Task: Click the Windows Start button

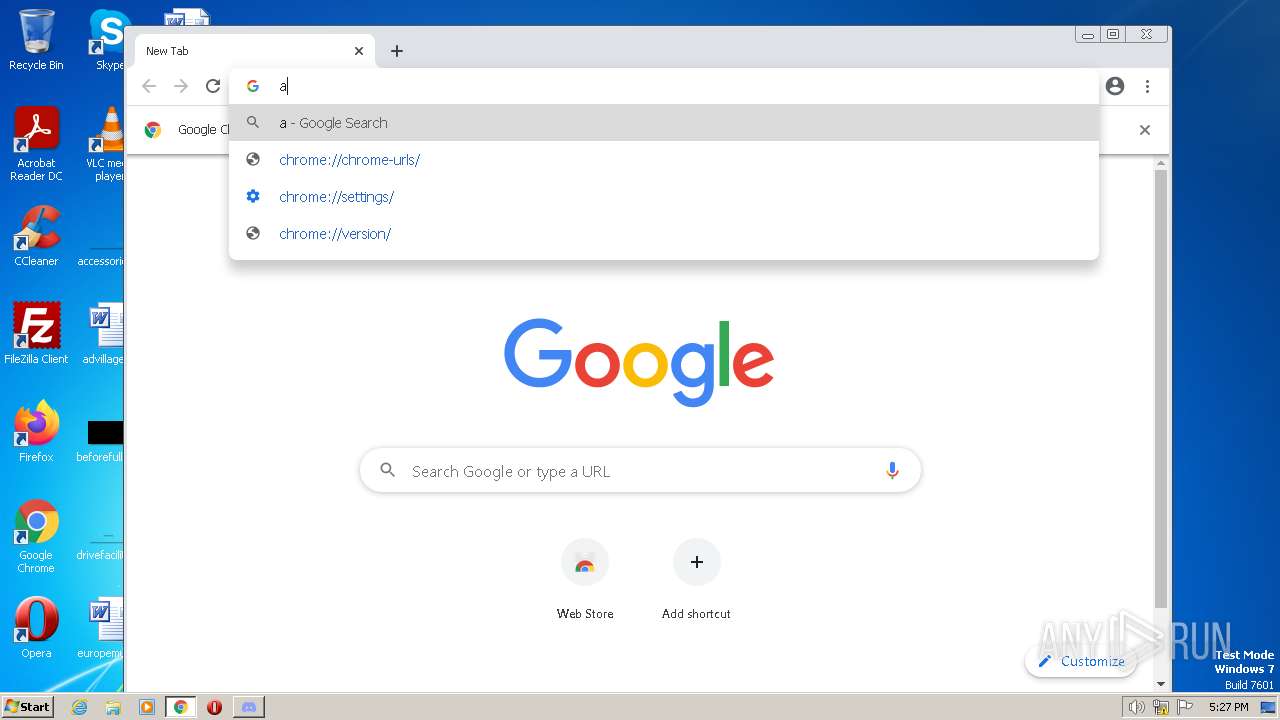Action: click(x=28, y=706)
